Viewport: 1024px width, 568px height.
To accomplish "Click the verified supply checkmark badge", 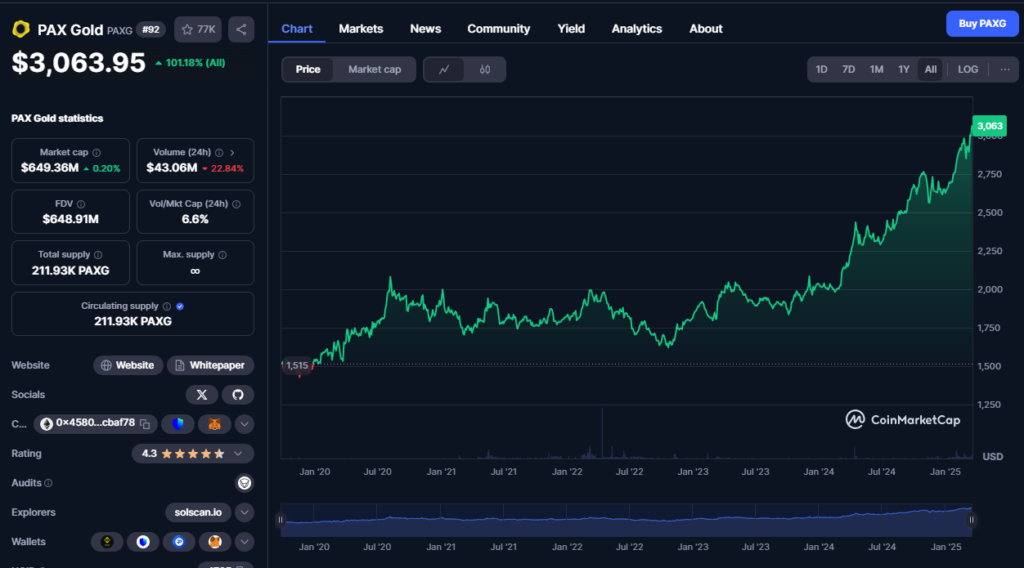I will [x=180, y=306].
